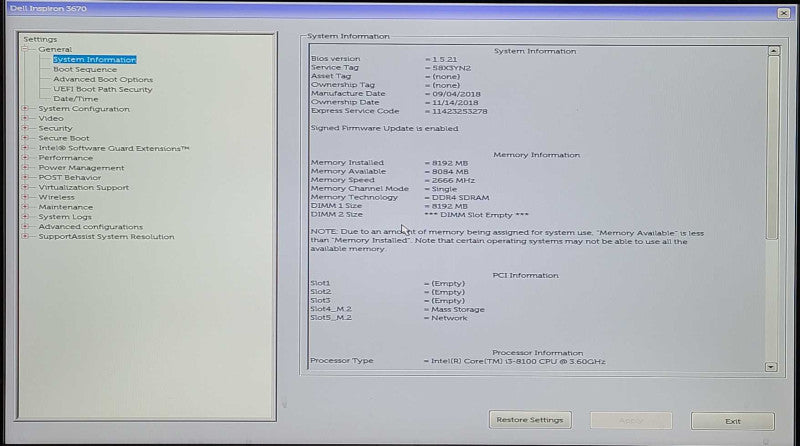The width and height of the screenshot is (800, 446).
Task: Click the scrollbar down arrow
Action: [770, 367]
